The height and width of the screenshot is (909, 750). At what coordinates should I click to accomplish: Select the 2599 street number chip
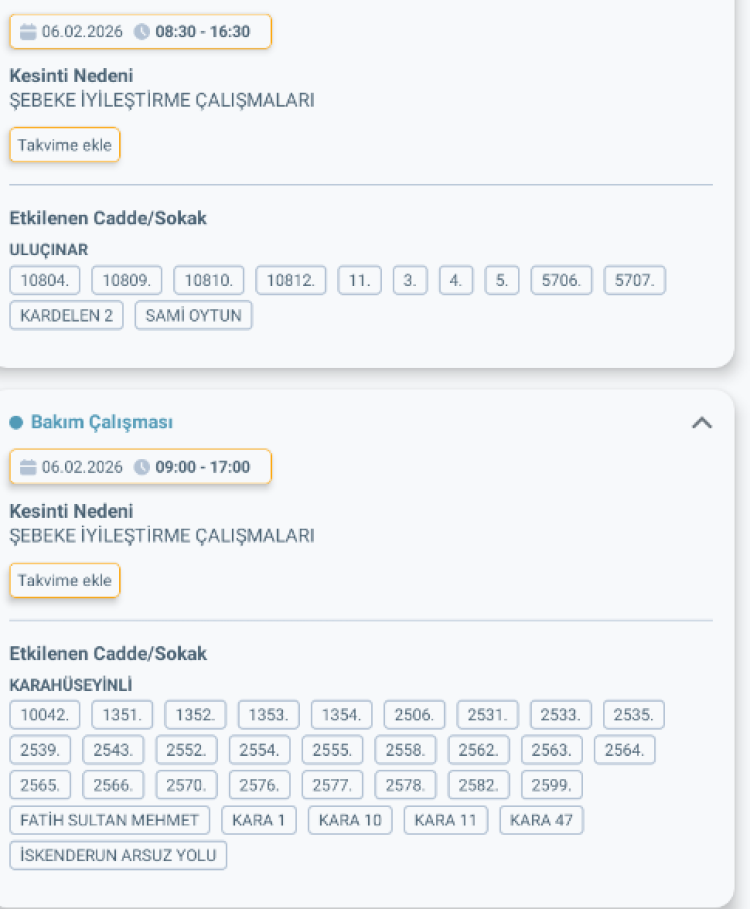click(551, 784)
